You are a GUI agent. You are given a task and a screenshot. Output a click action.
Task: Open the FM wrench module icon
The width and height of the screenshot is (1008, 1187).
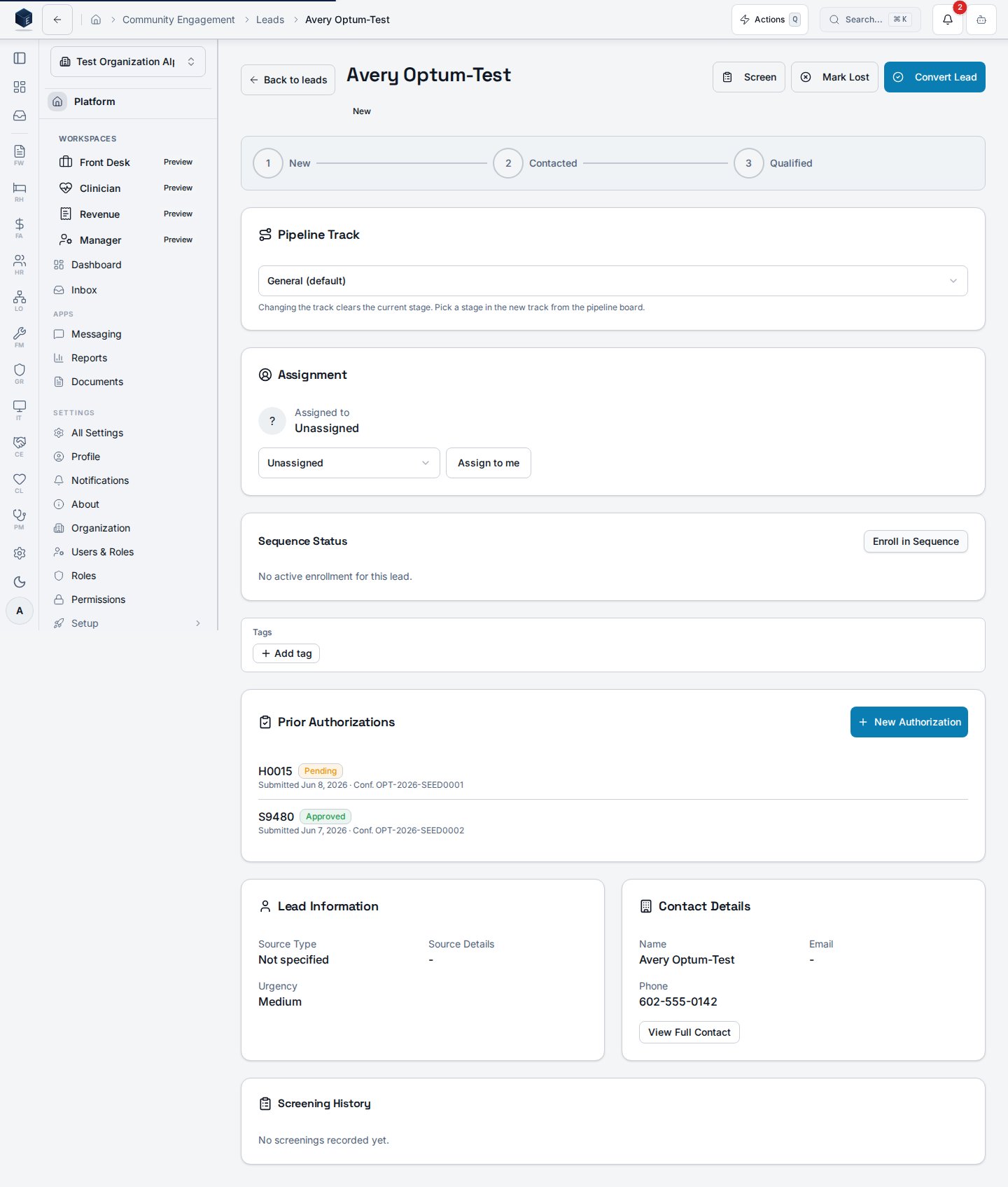(20, 337)
